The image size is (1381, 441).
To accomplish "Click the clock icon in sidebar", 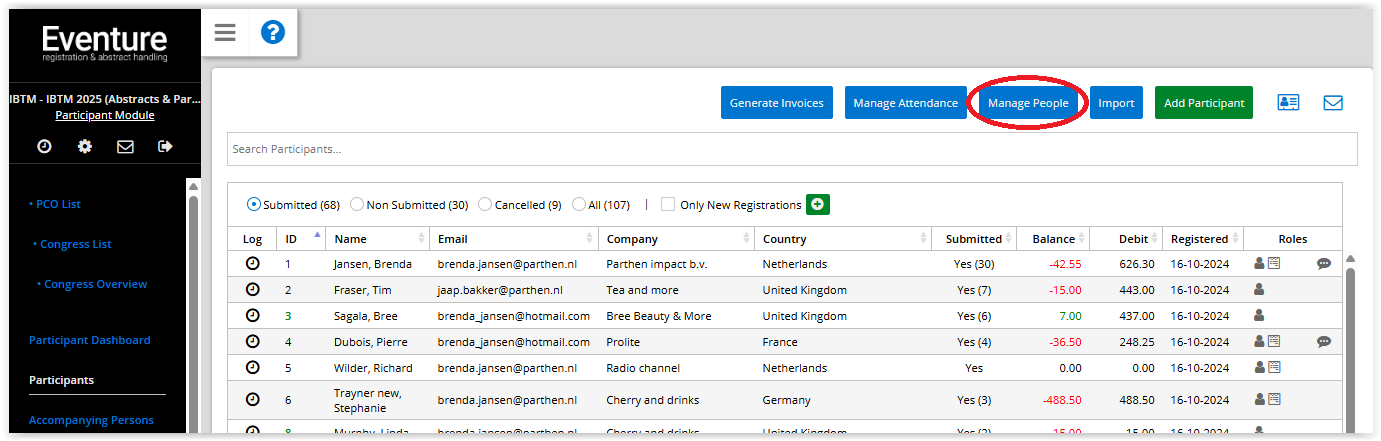I will pyautogui.click(x=44, y=147).
